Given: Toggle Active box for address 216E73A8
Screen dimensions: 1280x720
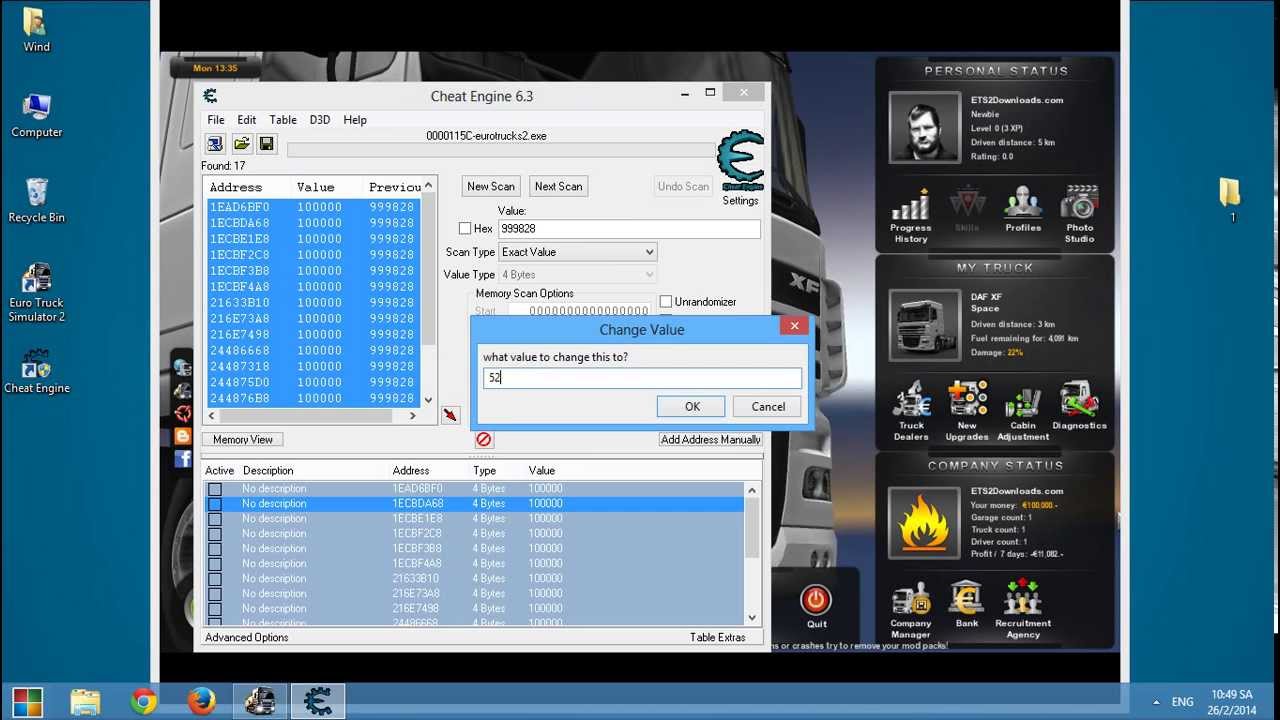Looking at the screenshot, I should pyautogui.click(x=215, y=594).
